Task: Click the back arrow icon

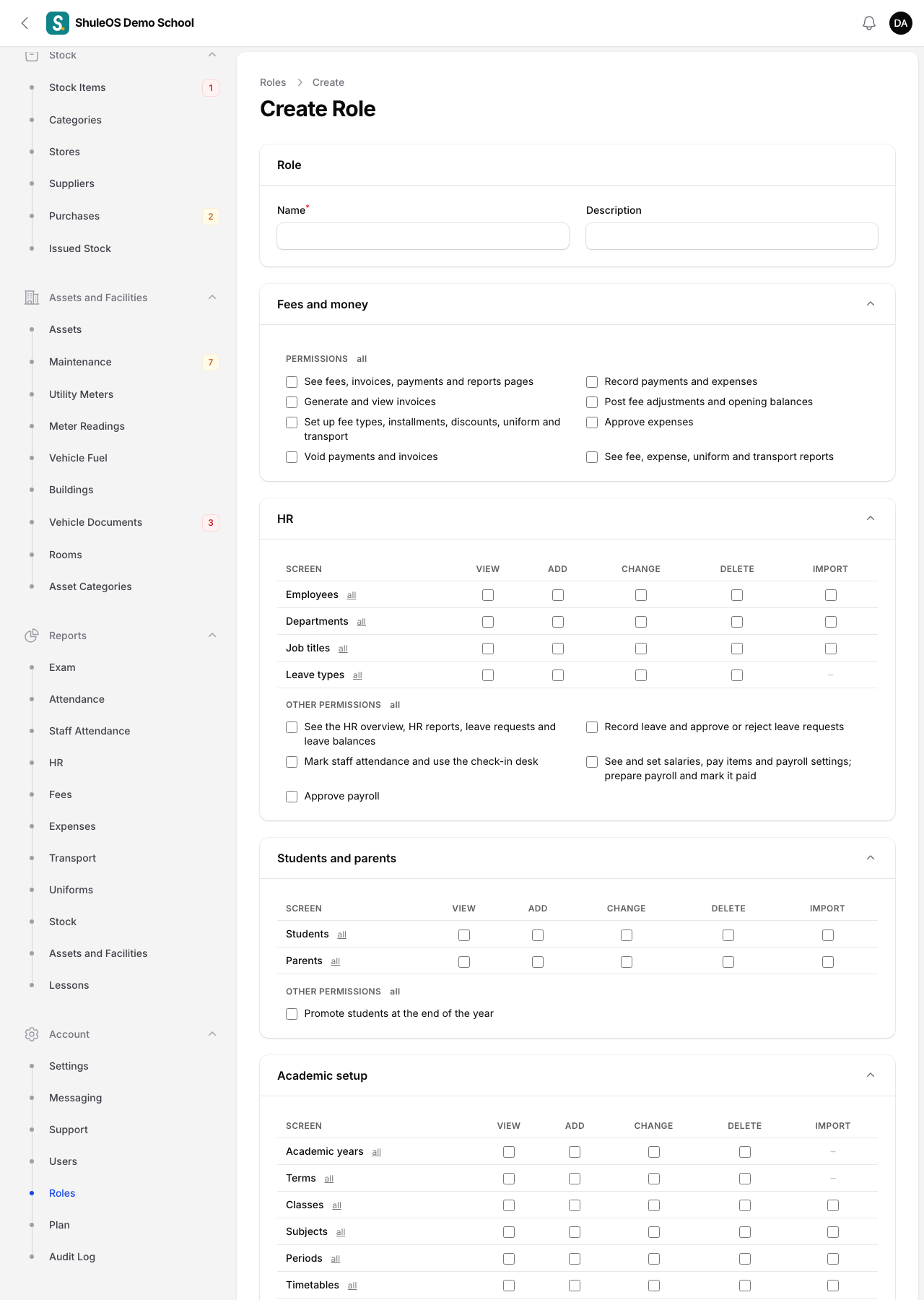Action: click(25, 23)
